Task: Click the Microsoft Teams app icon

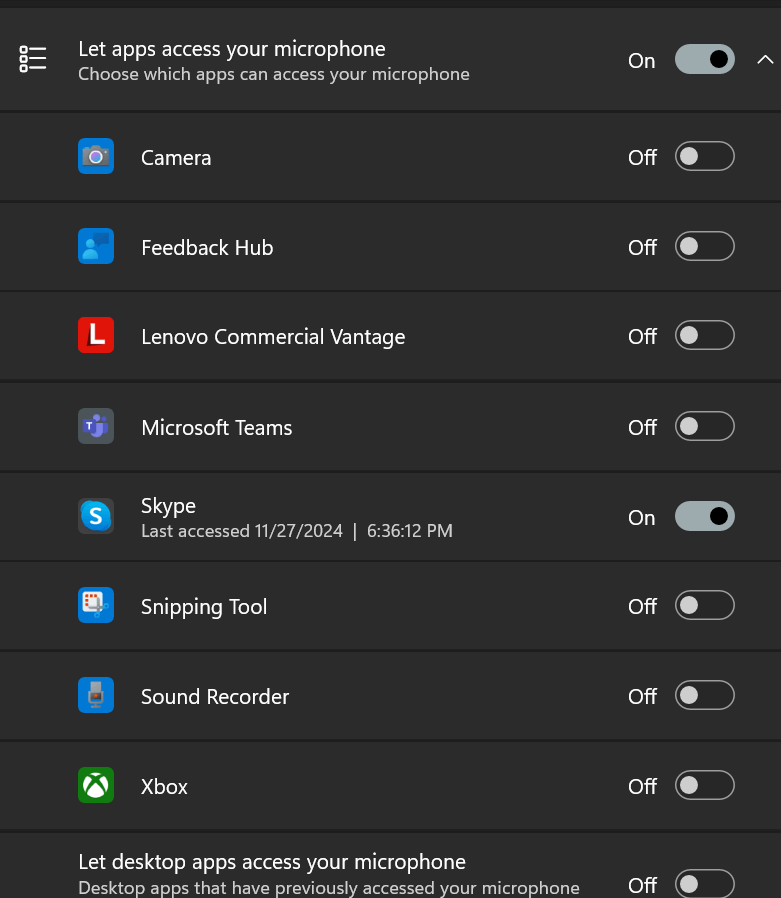Action: 96,426
